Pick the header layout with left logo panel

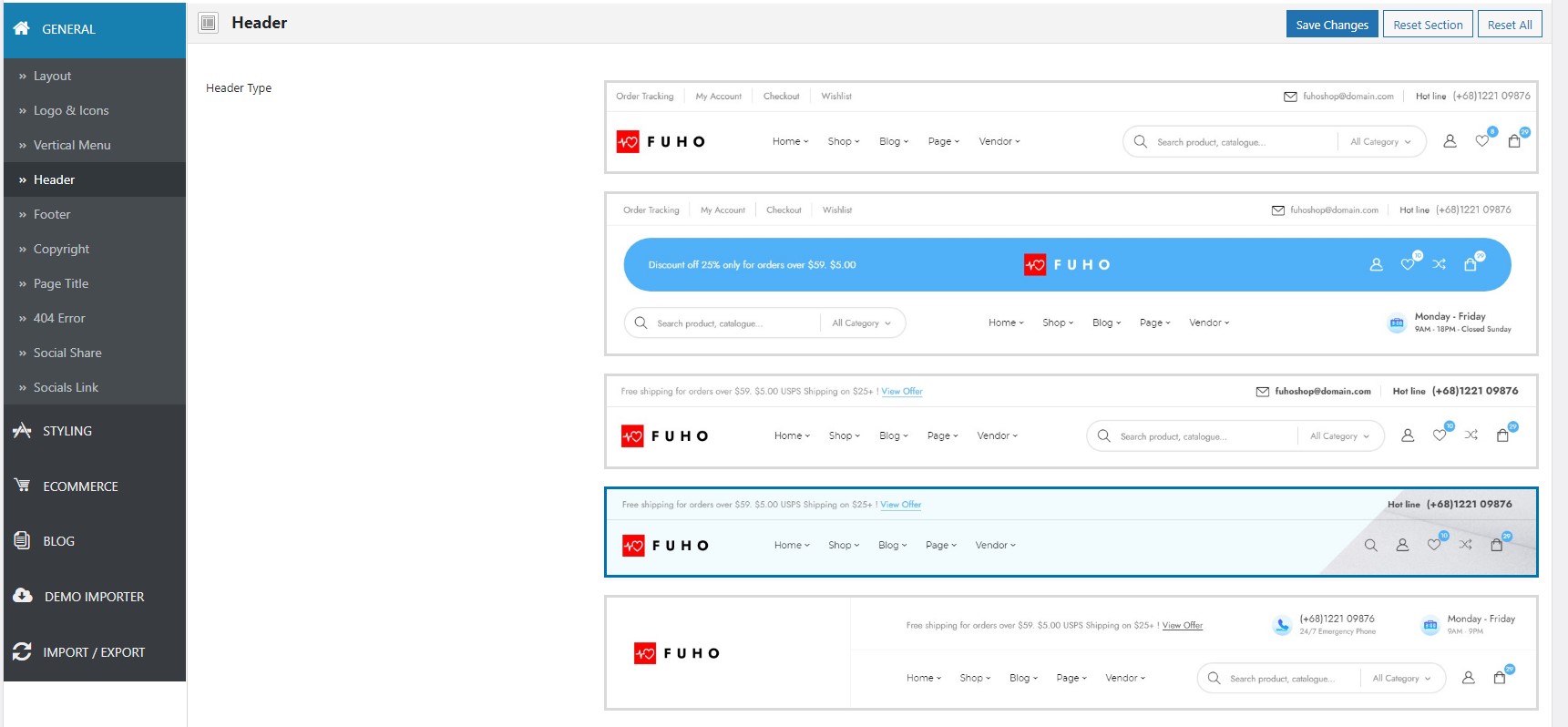pyautogui.click(x=1071, y=652)
